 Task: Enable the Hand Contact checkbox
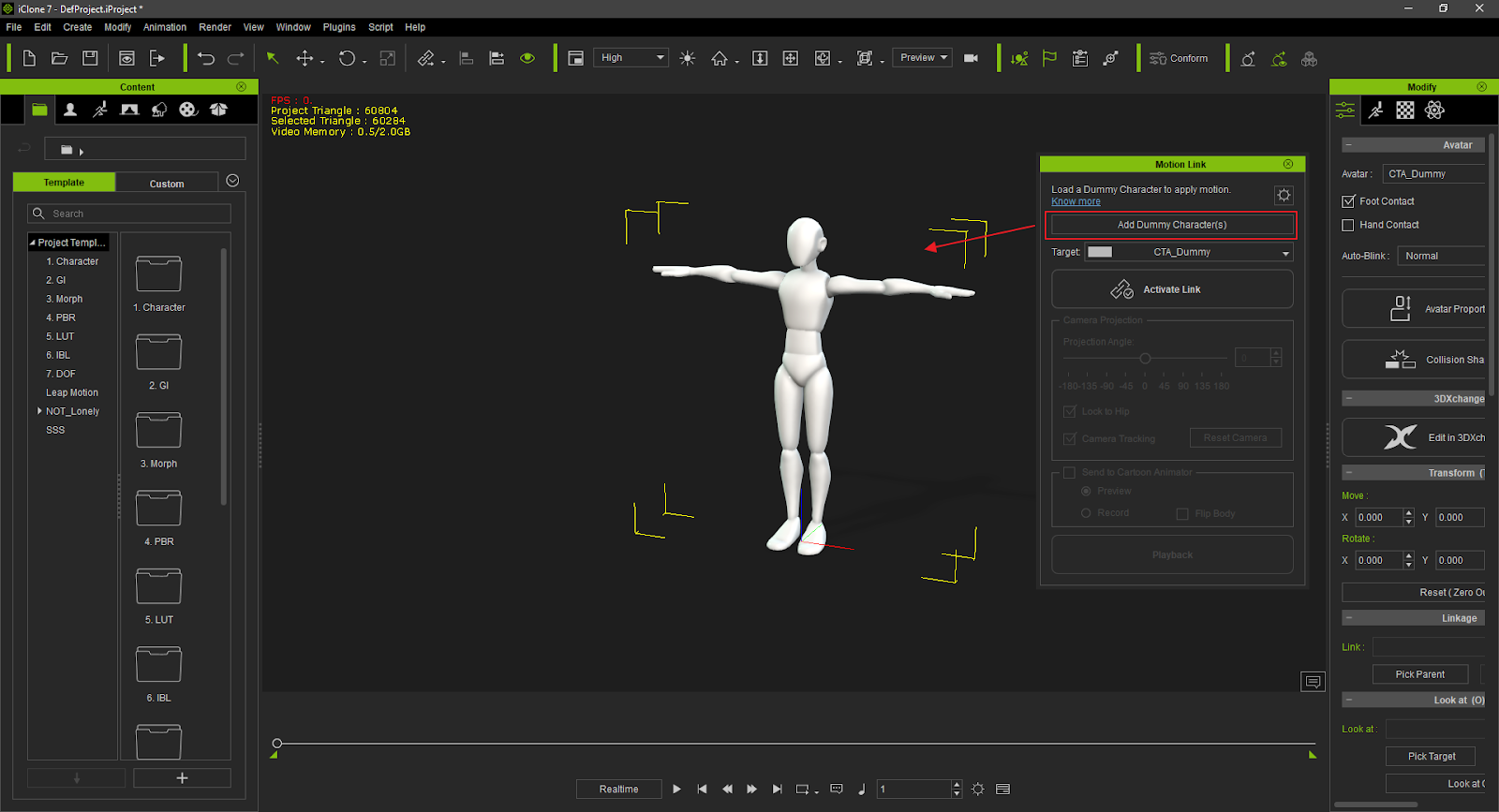tap(1348, 225)
